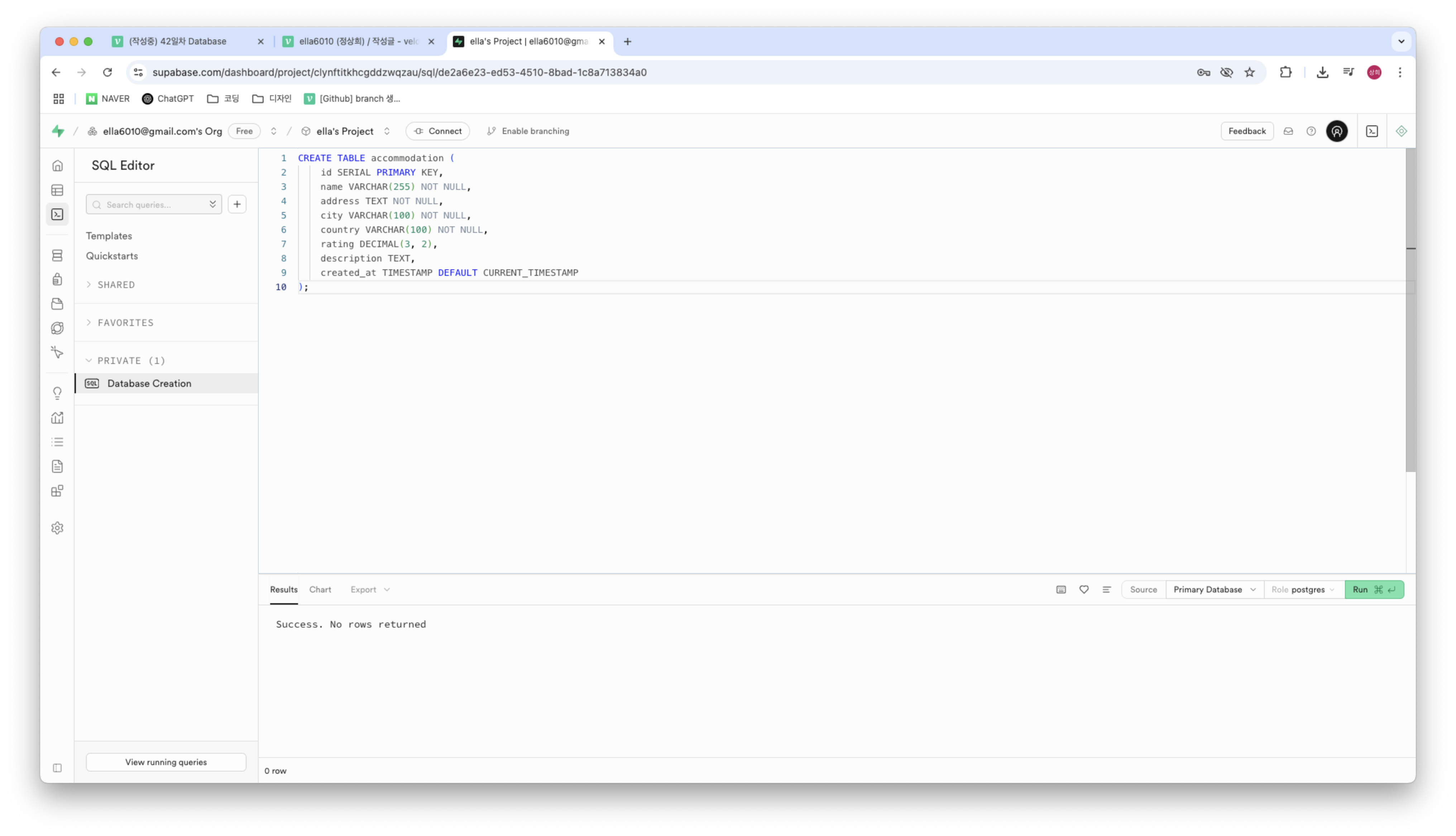Image resolution: width=1456 pixels, height=836 pixels.
Task: Open the user account avatar
Action: click(x=1337, y=131)
